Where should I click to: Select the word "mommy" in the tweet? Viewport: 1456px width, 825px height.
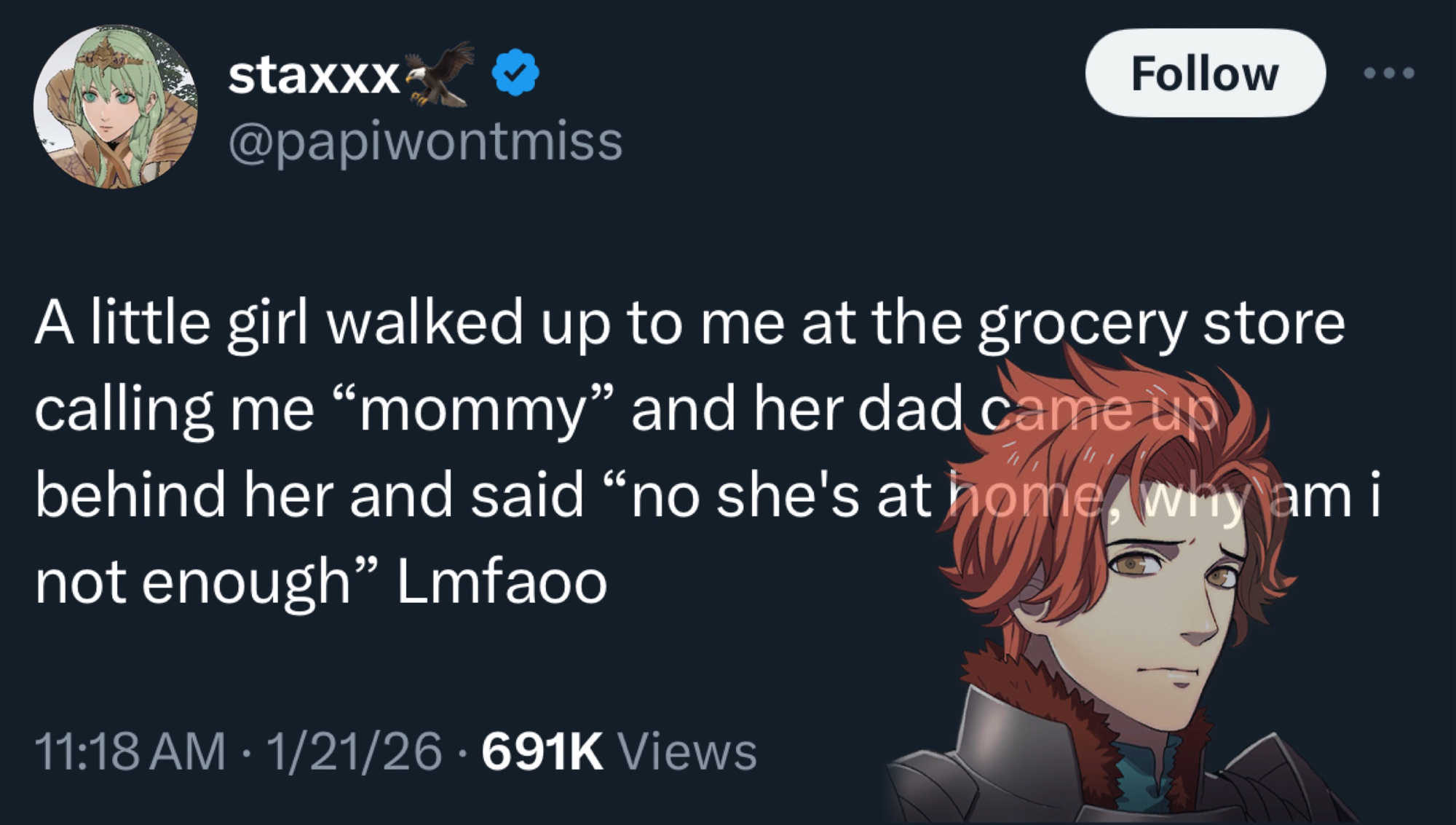pyautogui.click(x=472, y=411)
